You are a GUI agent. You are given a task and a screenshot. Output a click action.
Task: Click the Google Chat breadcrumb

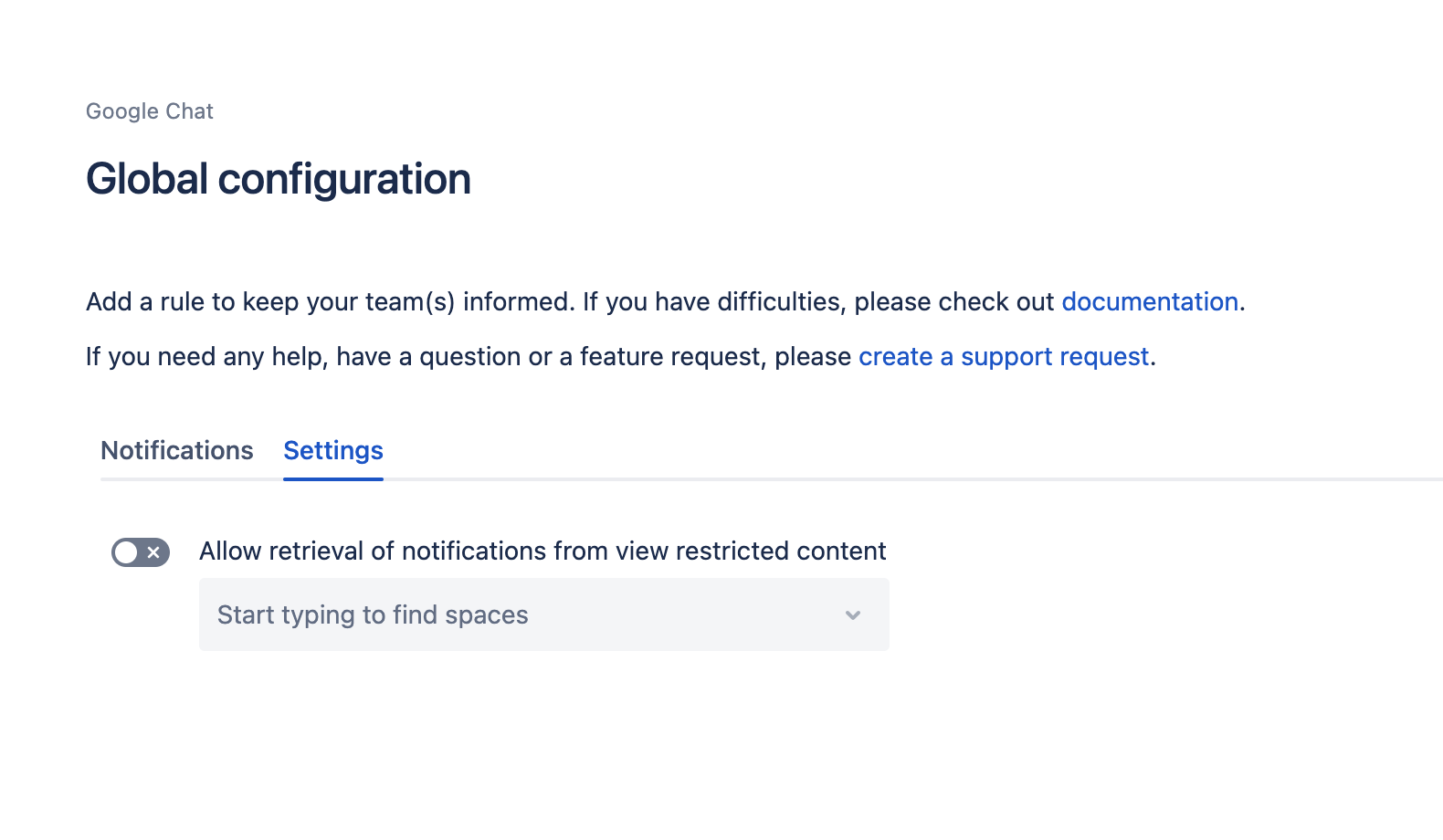pos(150,111)
